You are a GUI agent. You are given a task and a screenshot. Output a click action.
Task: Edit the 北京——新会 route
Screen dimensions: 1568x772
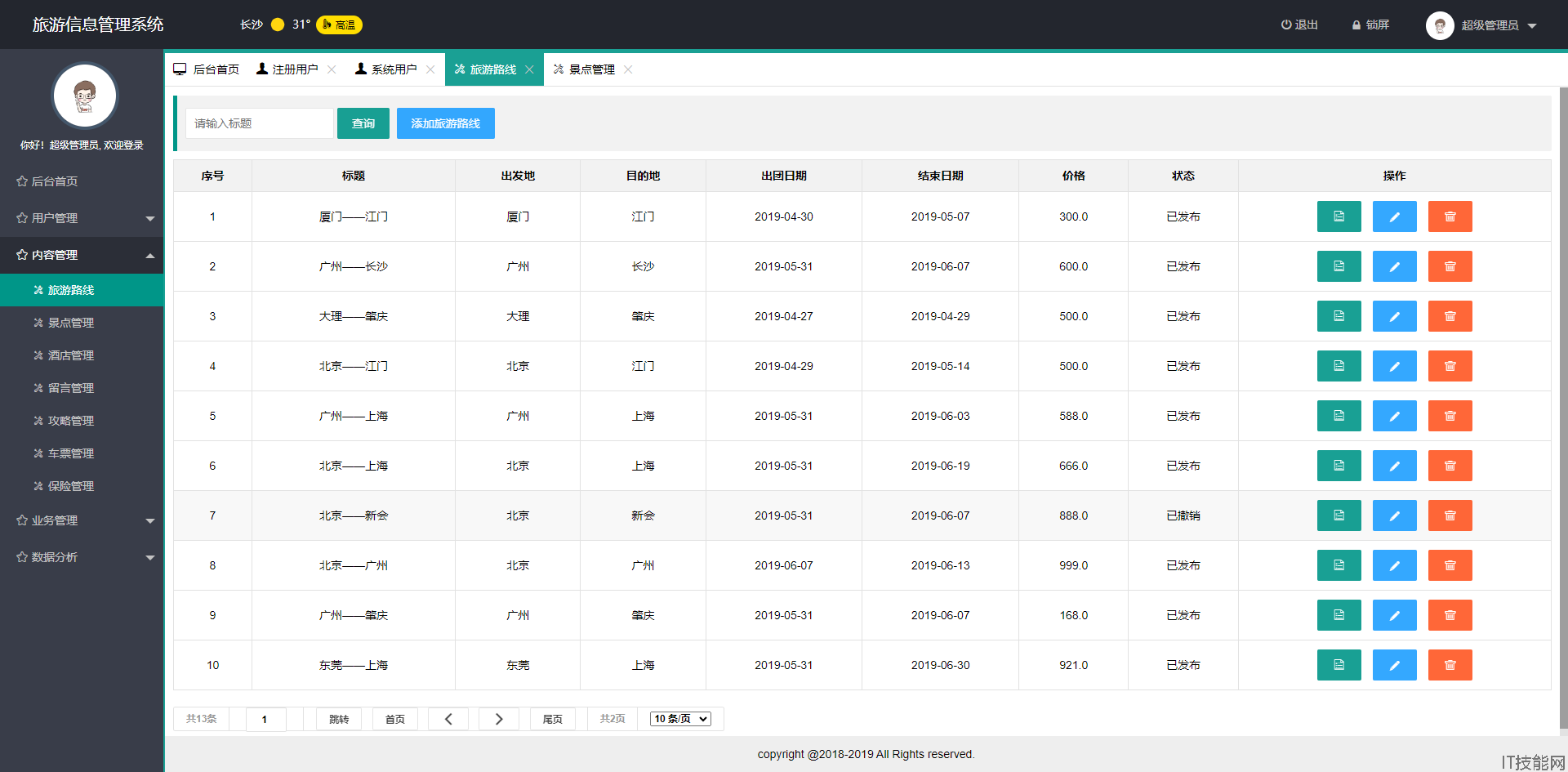pyautogui.click(x=1394, y=515)
